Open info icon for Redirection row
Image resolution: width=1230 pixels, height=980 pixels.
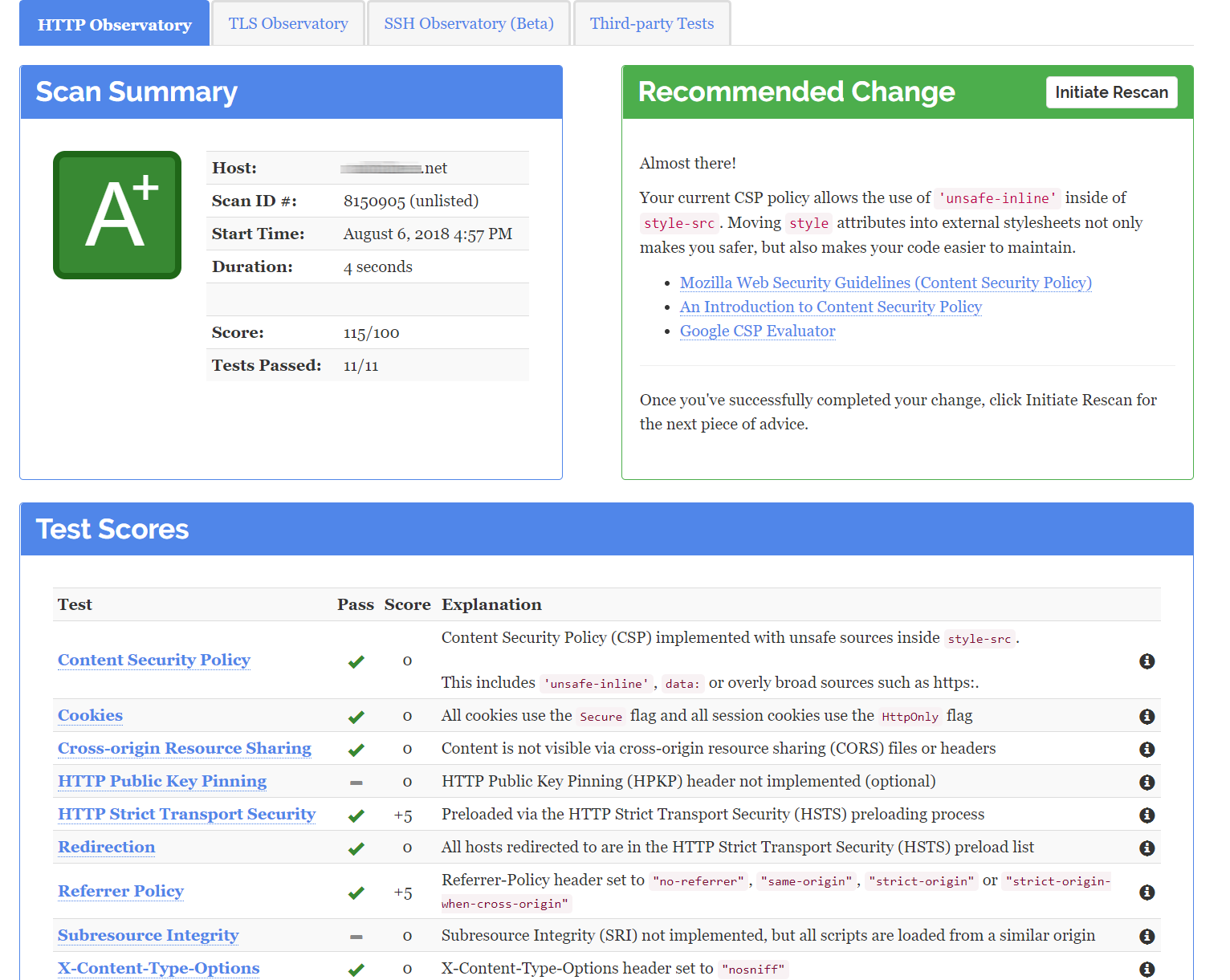[1147, 848]
